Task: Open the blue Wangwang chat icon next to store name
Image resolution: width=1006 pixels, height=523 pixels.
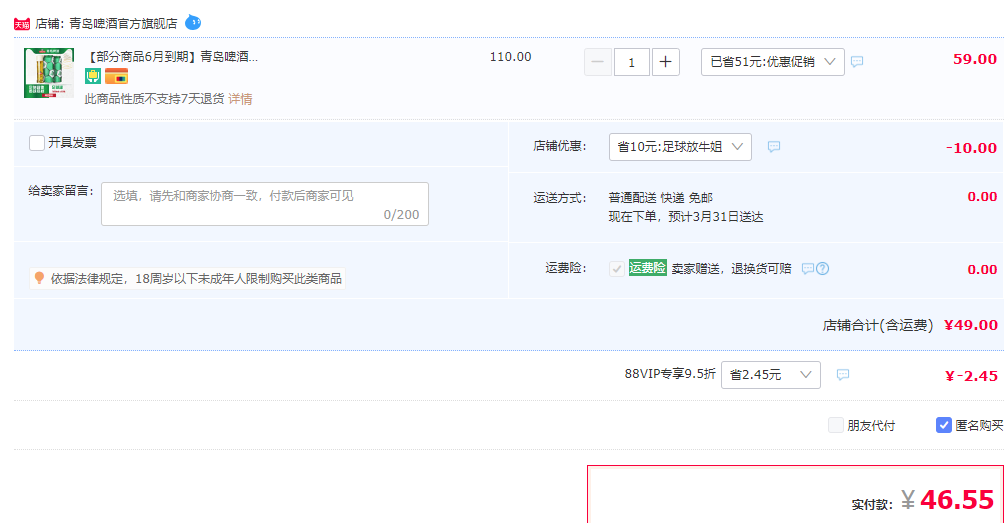Action: click(x=192, y=22)
